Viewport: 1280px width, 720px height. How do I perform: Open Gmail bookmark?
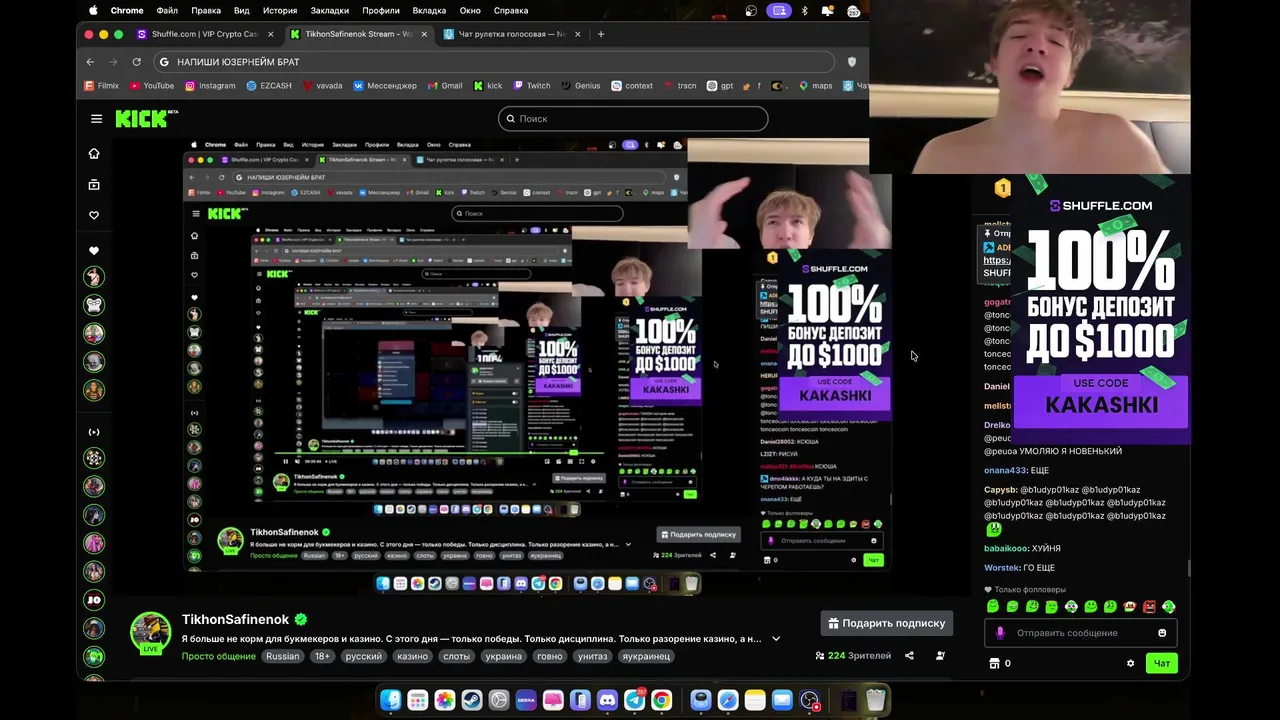445,86
